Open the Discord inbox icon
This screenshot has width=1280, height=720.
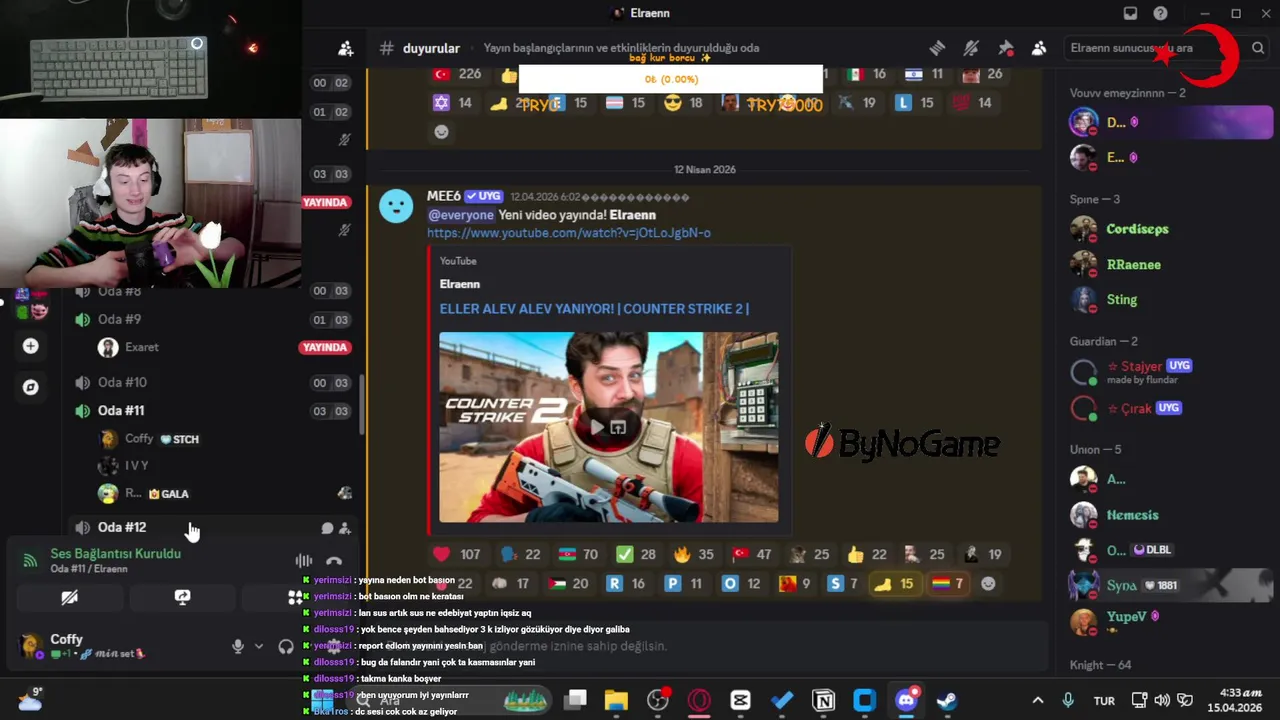[1130, 13]
